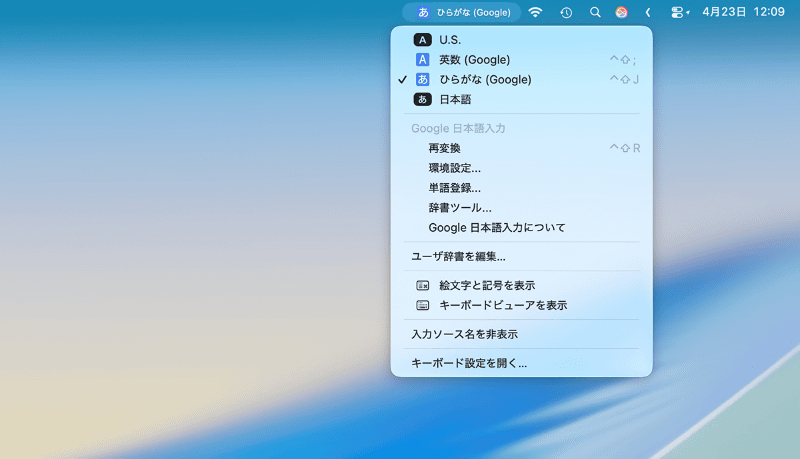This screenshot has width=800, height=459.
Task: Choose 再変換 menu entry
Action: (x=521, y=148)
